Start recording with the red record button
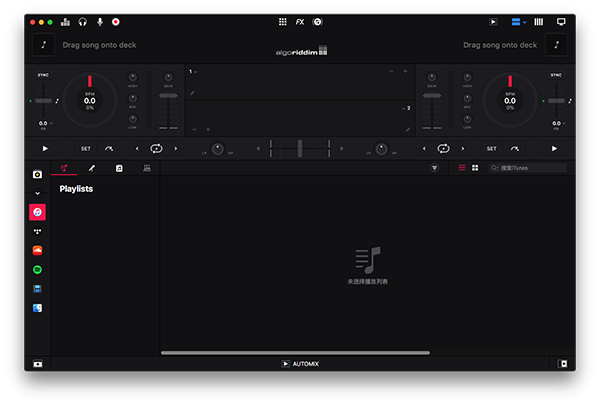Image resolution: width=600 pixels, height=406 pixels. 116,21
